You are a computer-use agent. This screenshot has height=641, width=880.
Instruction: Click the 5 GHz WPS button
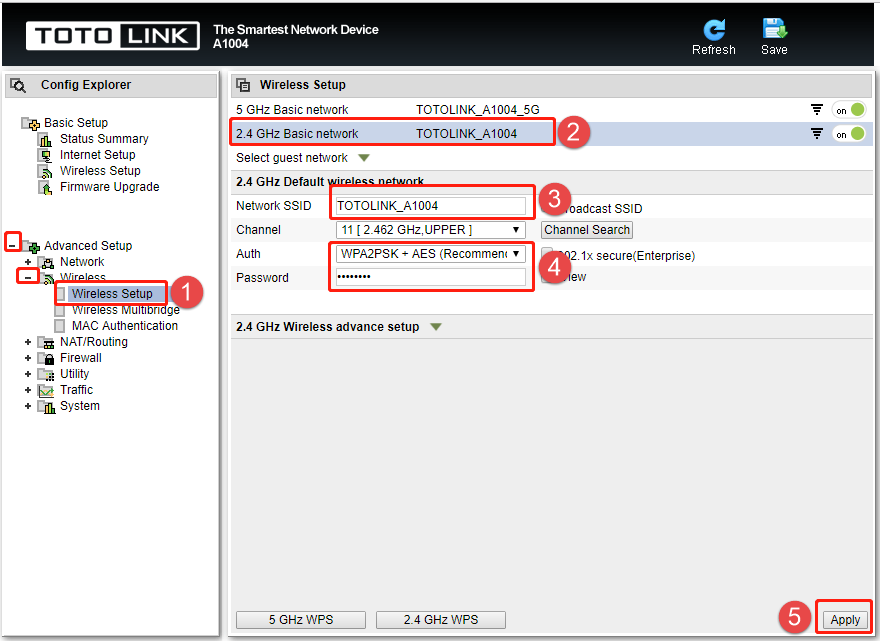(x=301, y=620)
